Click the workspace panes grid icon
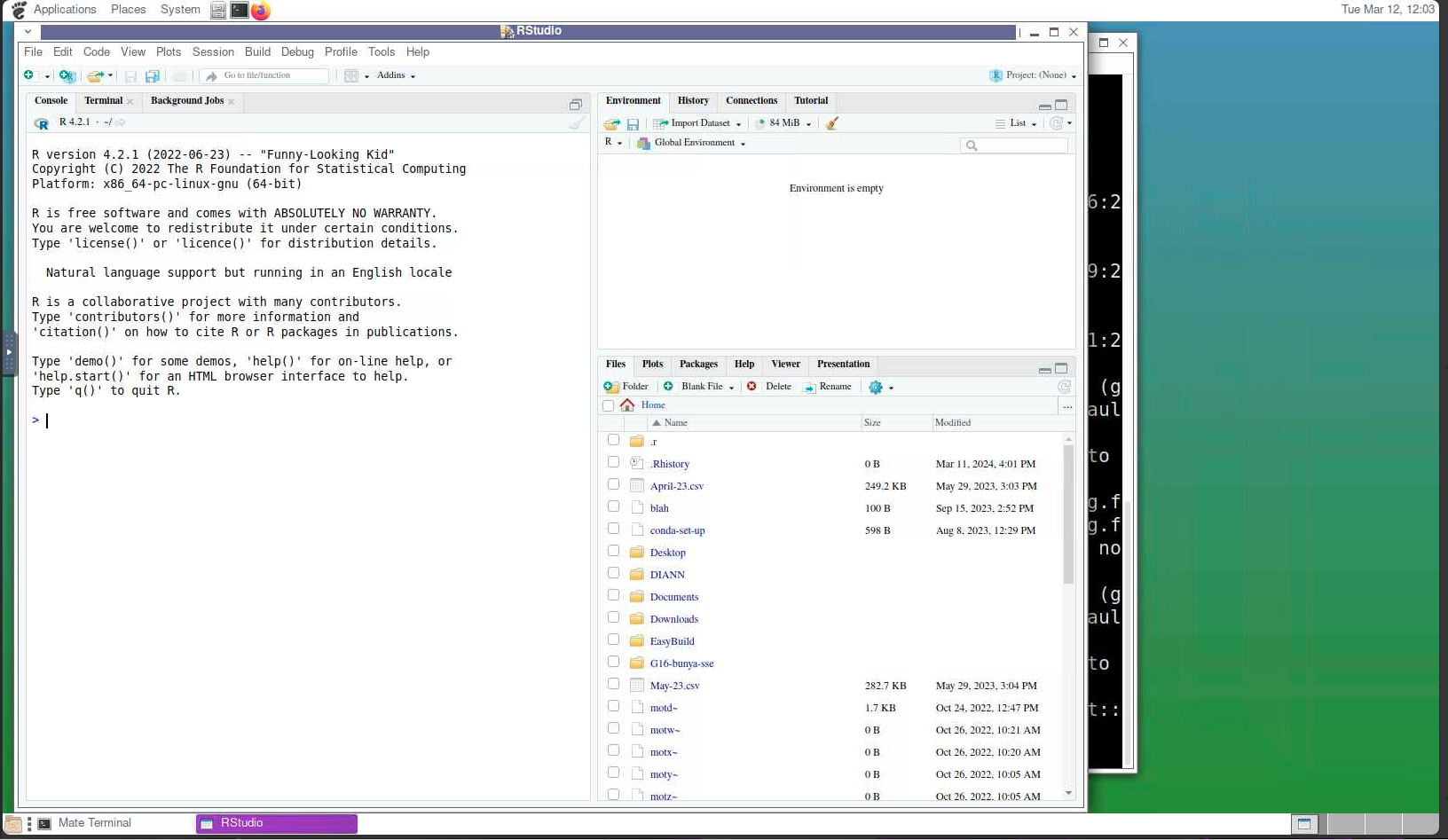 [351, 76]
